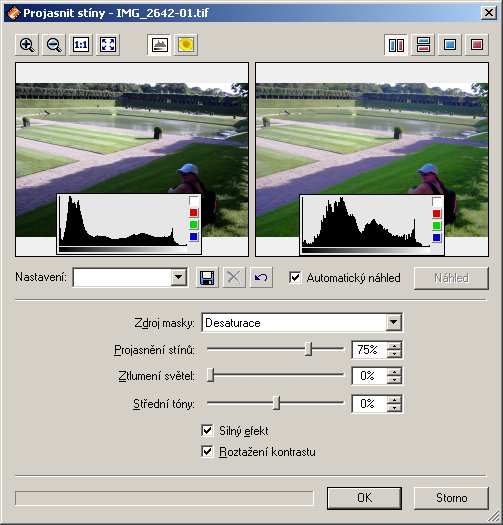This screenshot has width=503, height=525.
Task: Toggle the histogram display icon
Action: point(159,45)
